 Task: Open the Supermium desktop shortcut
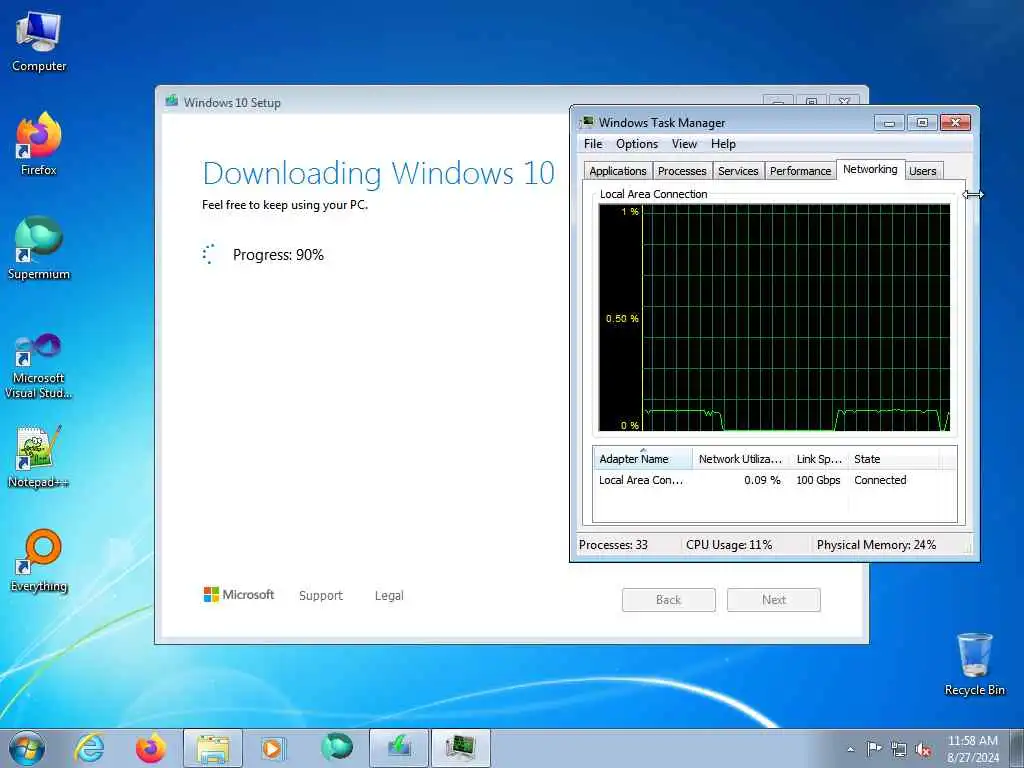39,248
